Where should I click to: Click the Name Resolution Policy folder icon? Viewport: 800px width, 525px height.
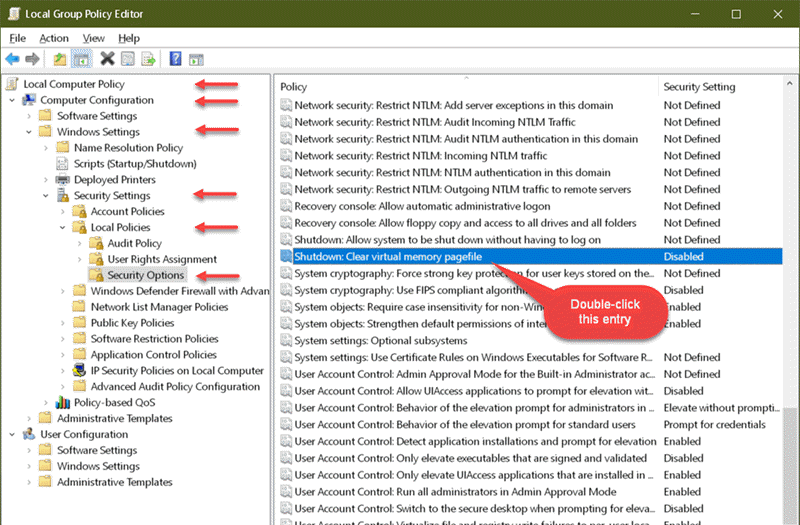[62, 147]
